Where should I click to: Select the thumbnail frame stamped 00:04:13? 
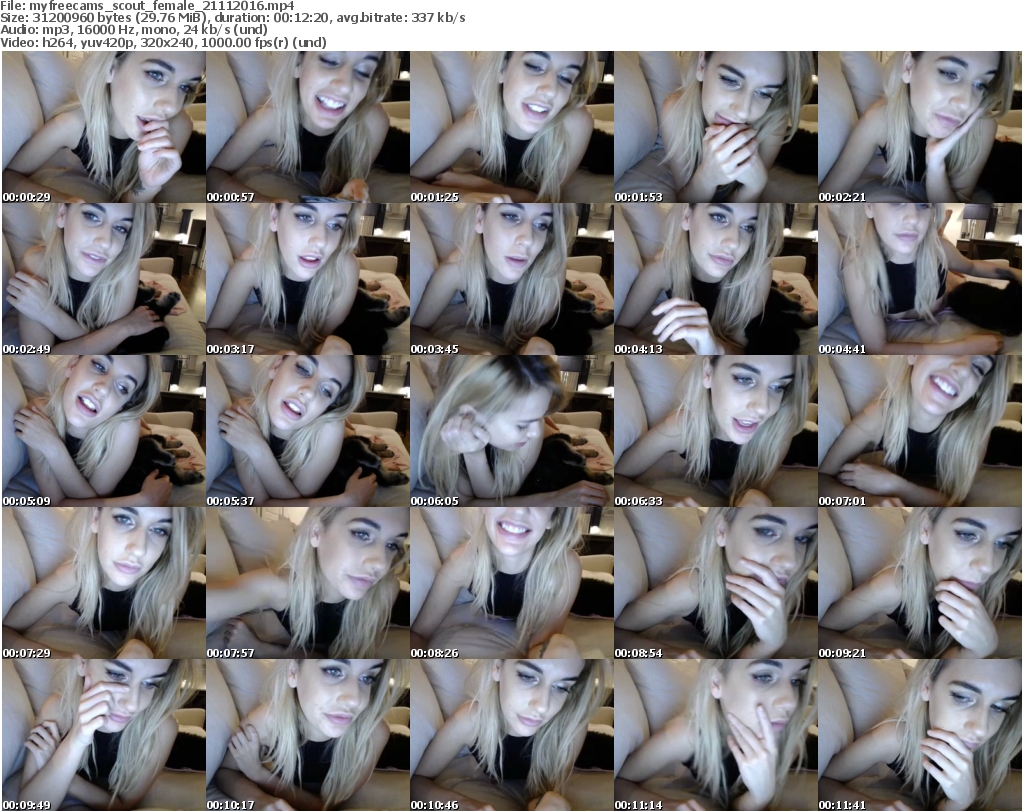(x=716, y=279)
